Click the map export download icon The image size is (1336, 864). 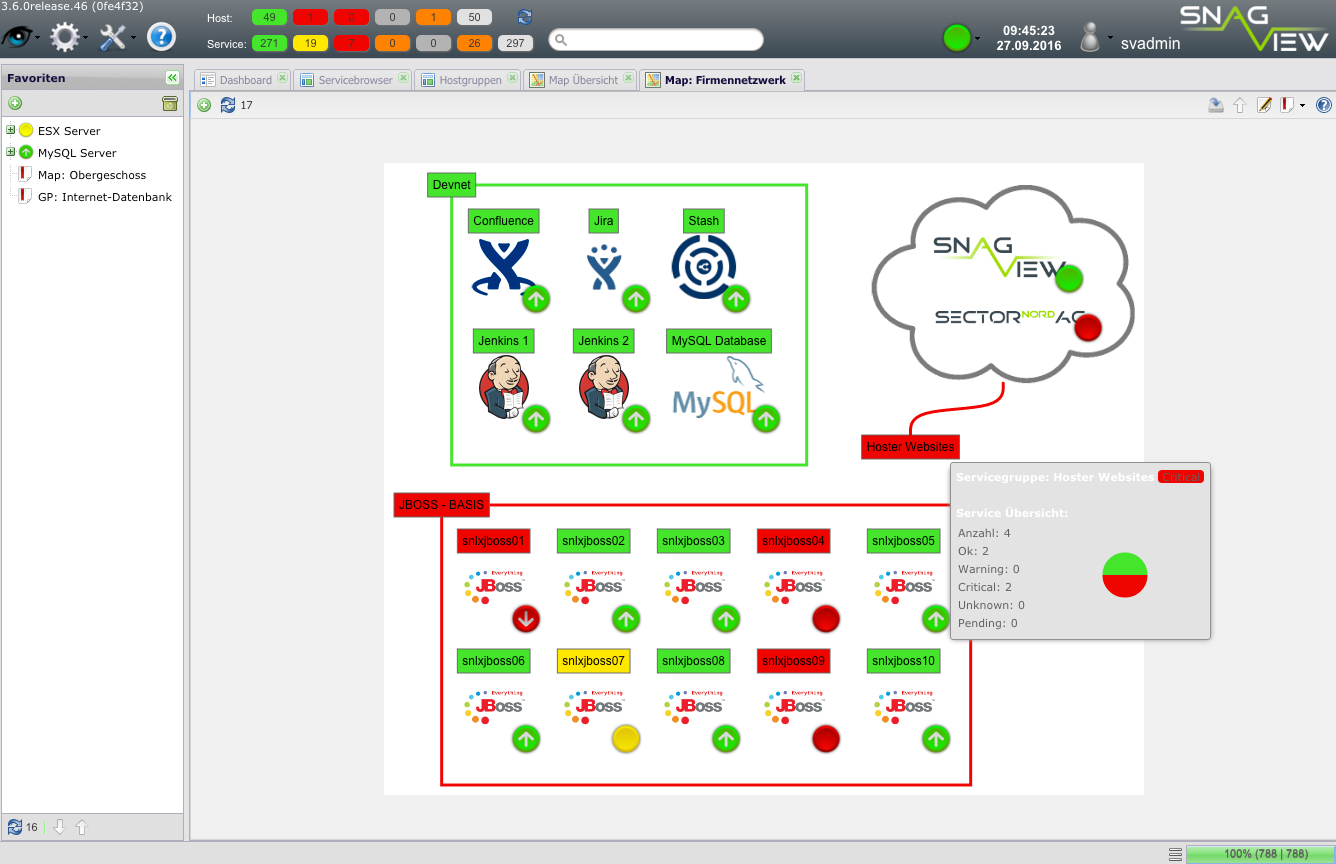tap(1216, 105)
